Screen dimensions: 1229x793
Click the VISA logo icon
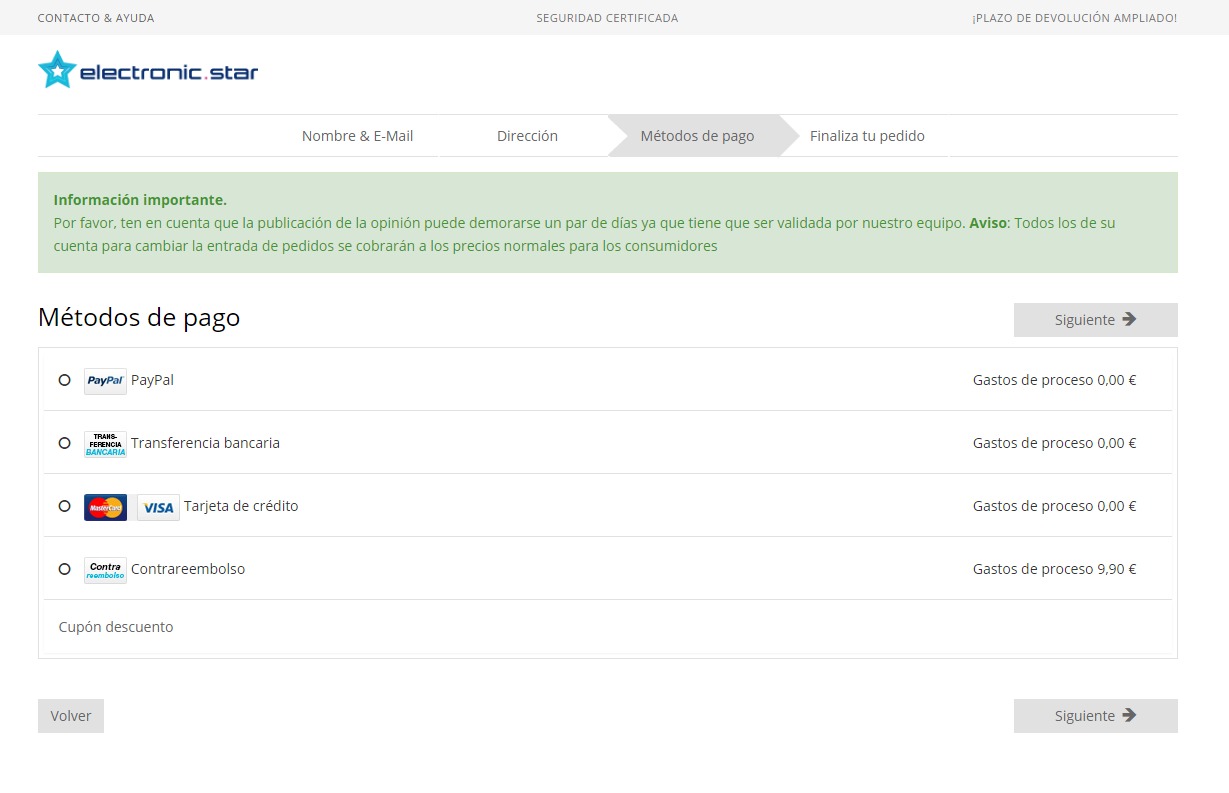point(158,507)
